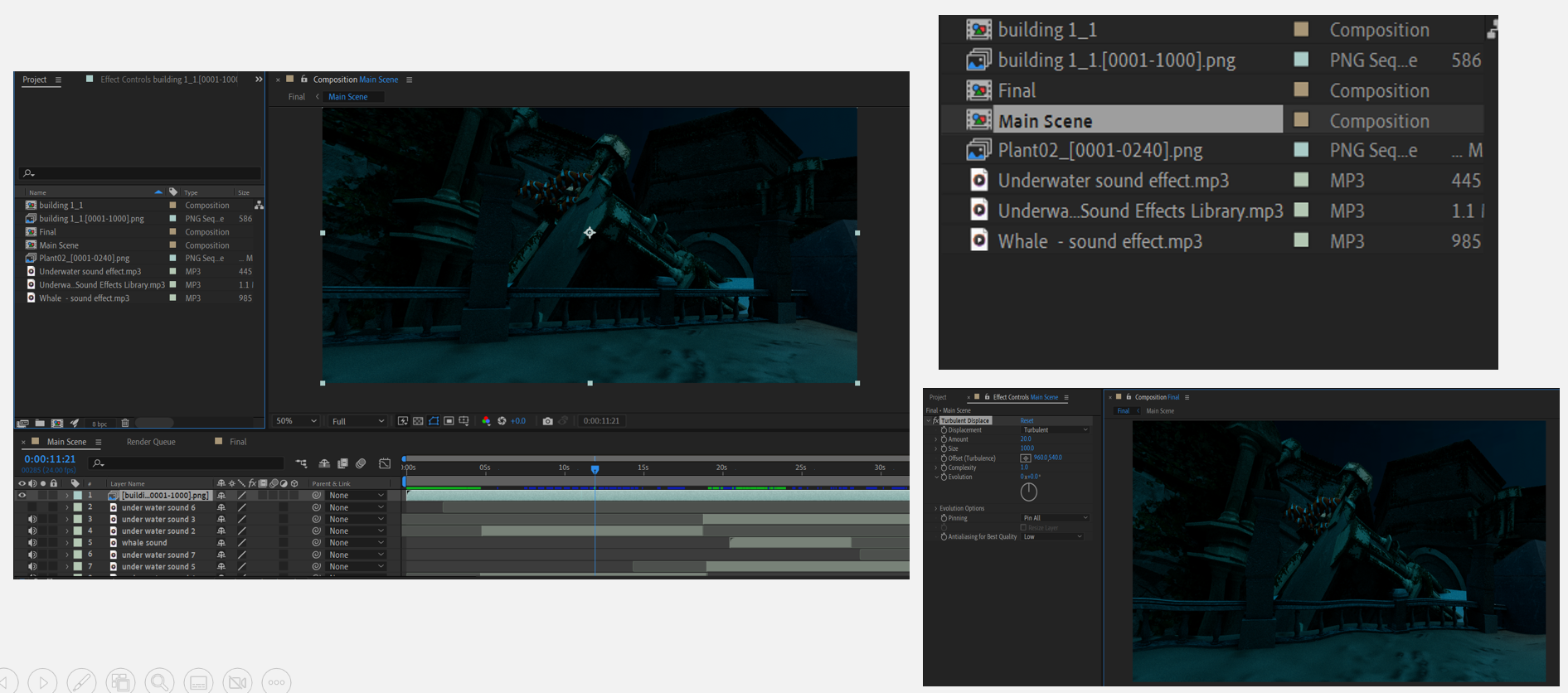Click lock icon on Composition Main Scene viewer tab
Screen dimensions: 1568x693
click(x=303, y=80)
